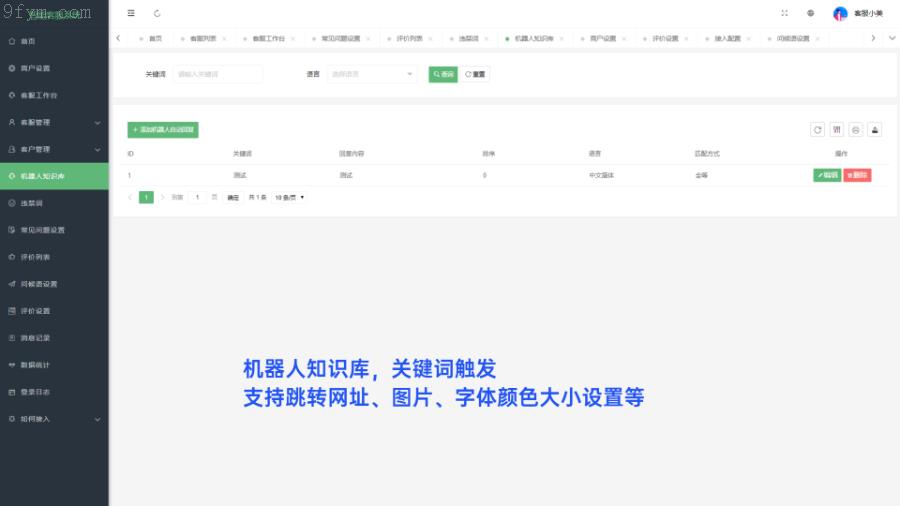
Task: Expand the 如何接入 sidebar menu
Action: click(x=54, y=419)
